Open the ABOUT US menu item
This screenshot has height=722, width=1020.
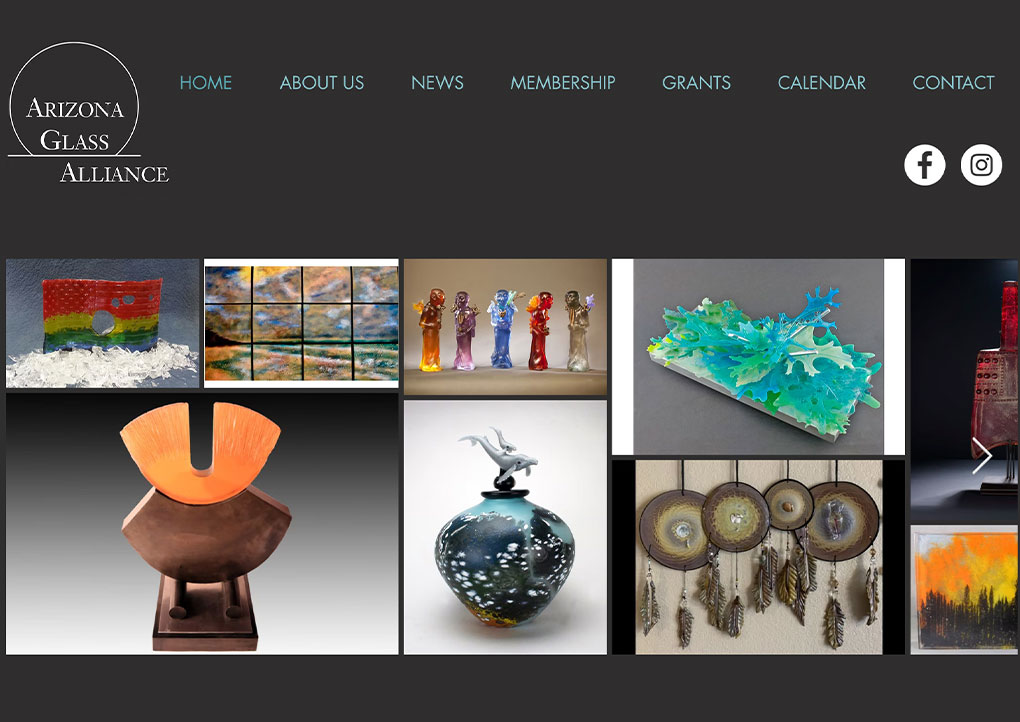322,83
